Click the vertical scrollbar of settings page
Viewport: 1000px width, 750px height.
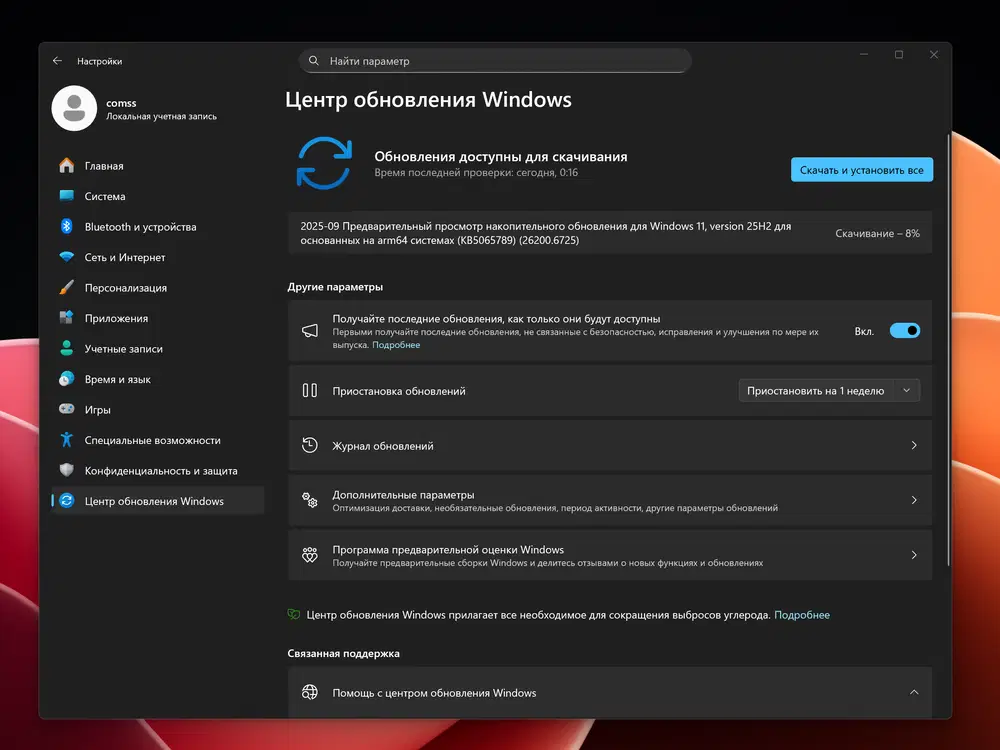[948, 349]
